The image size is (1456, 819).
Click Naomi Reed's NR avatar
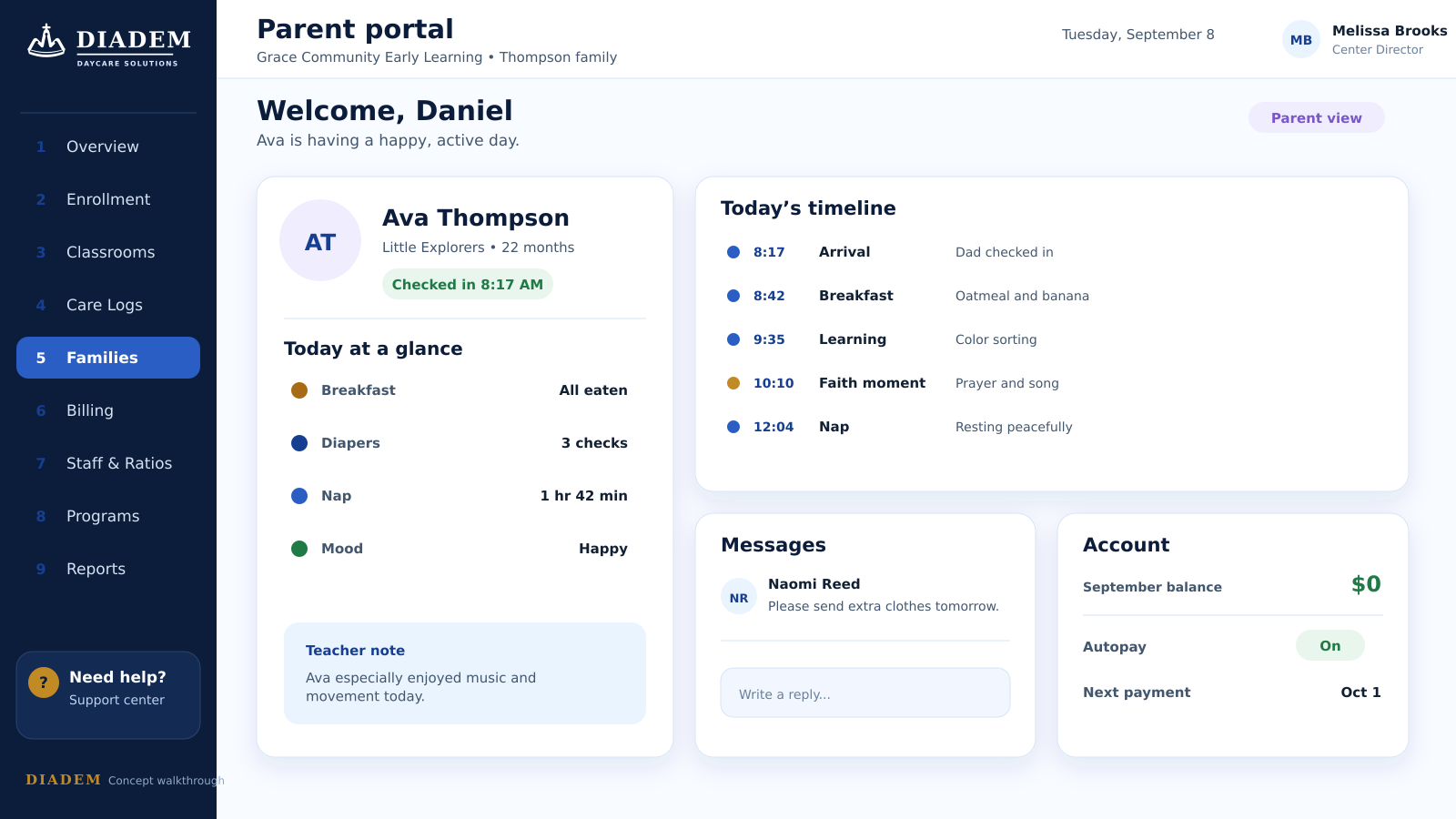tap(739, 597)
